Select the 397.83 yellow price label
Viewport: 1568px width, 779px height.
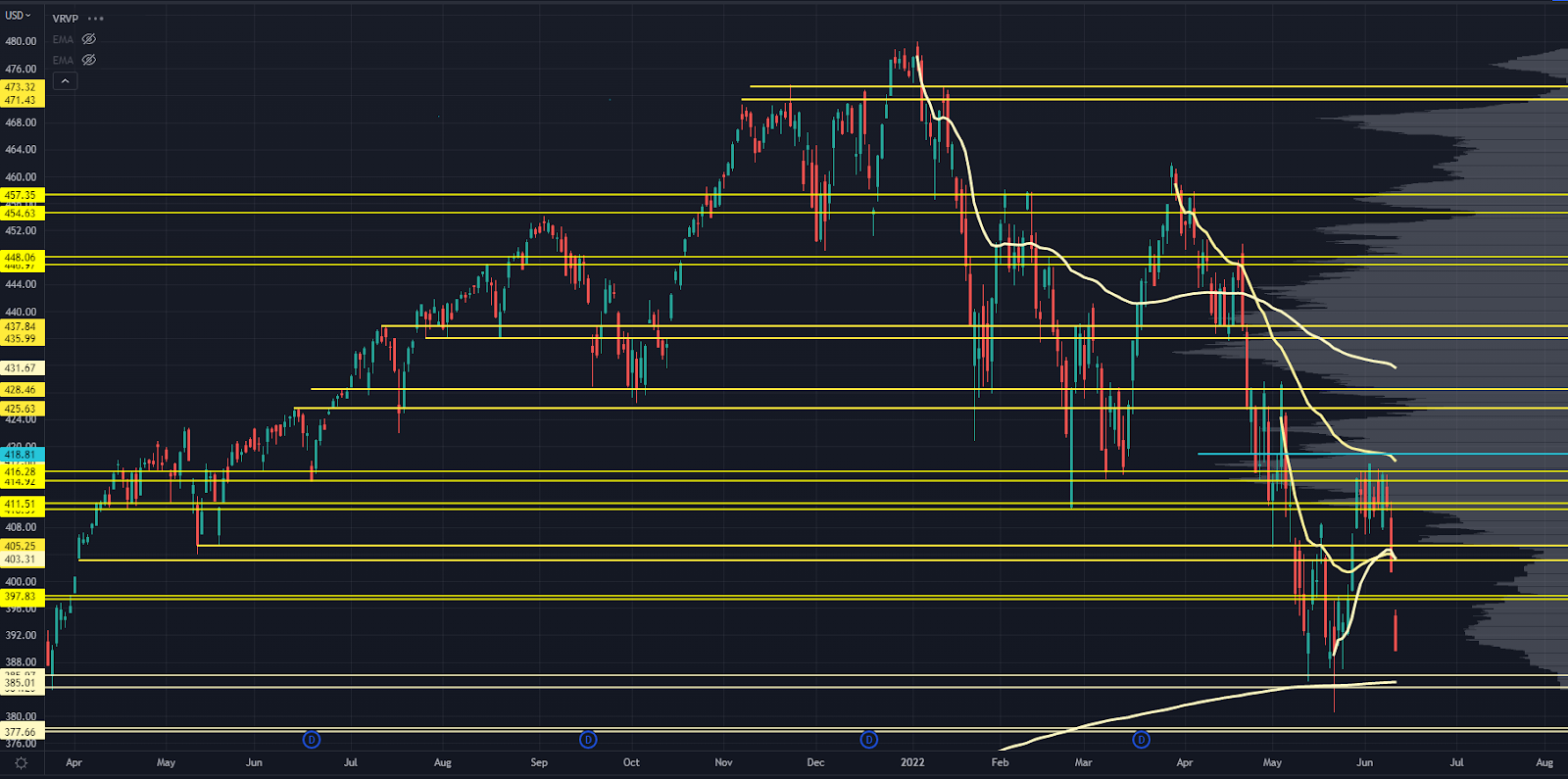(21, 596)
